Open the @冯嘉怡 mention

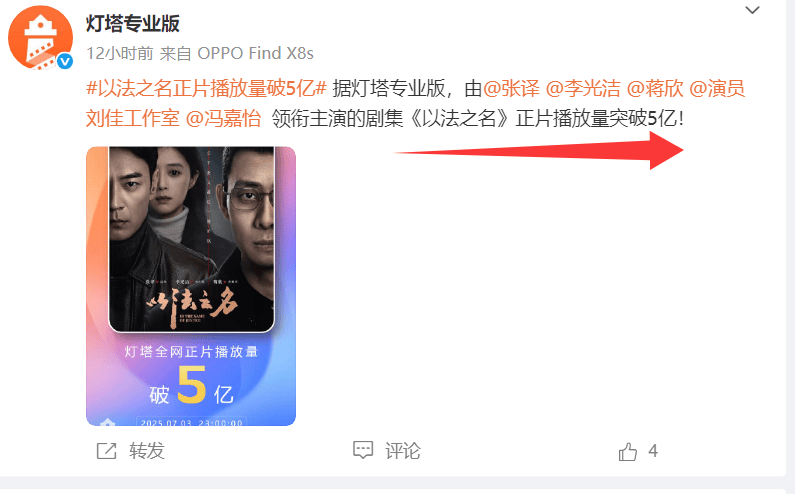[x=224, y=118]
